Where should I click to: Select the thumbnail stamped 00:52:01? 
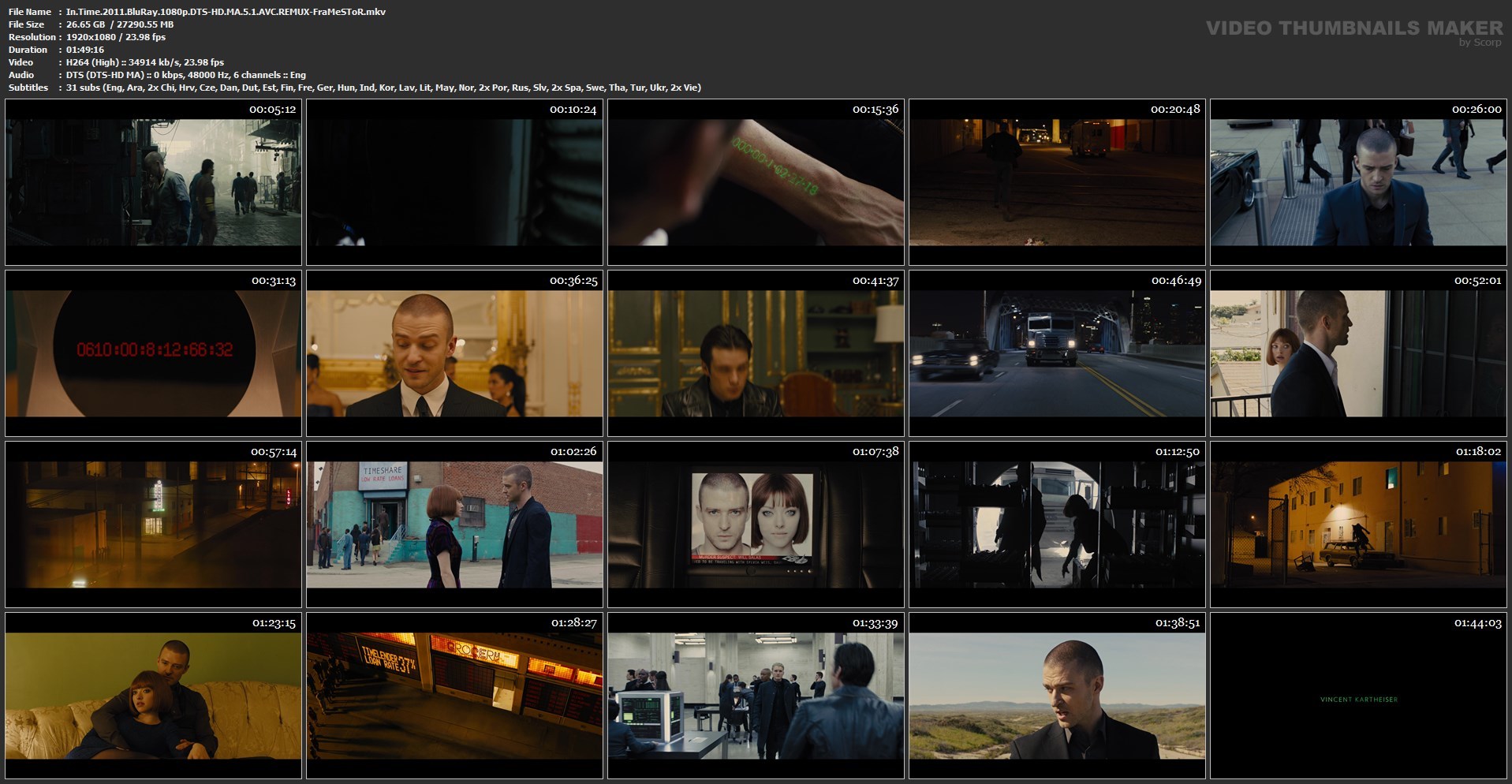(1358, 353)
